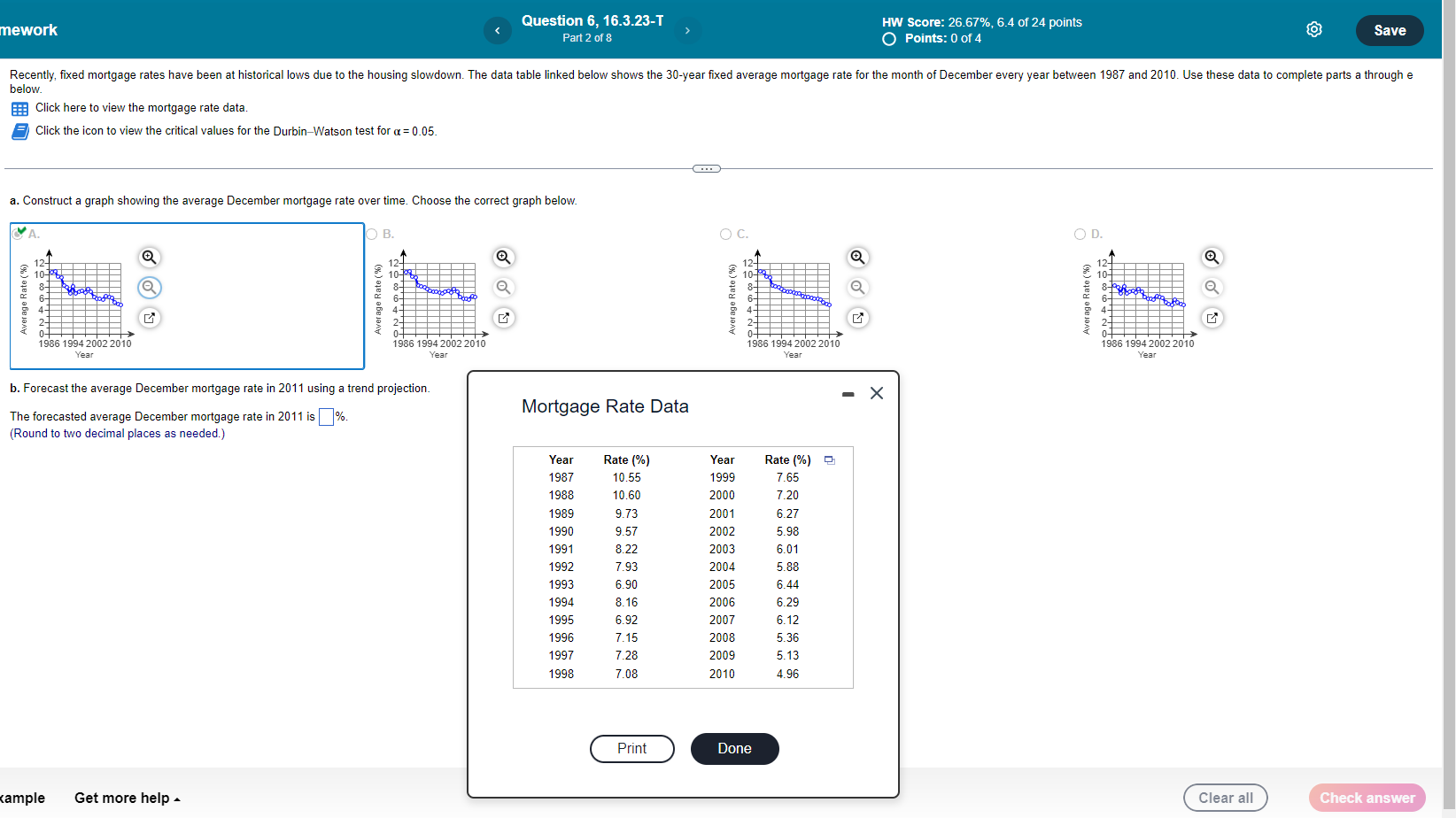Go to the previous question part
The image size is (1456, 818).
click(498, 29)
